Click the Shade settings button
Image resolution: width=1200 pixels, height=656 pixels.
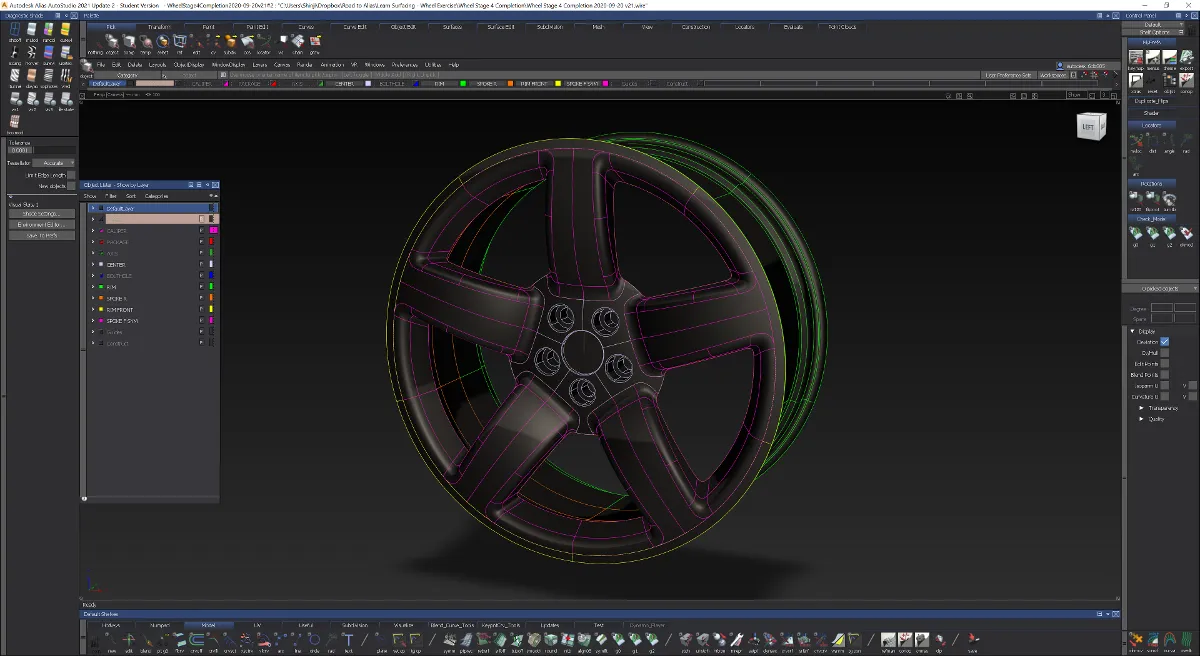click(x=40, y=213)
